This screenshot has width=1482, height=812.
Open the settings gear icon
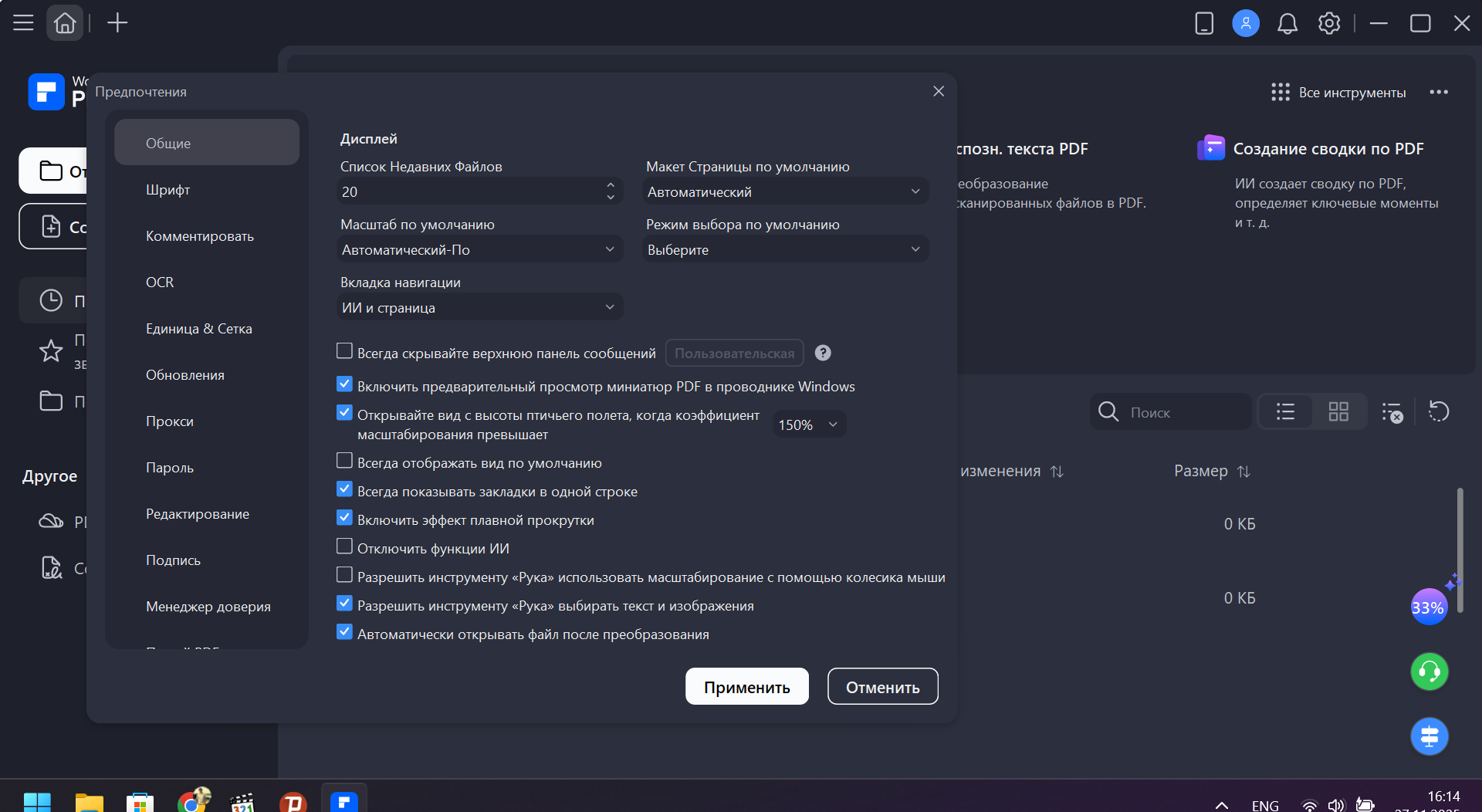coord(1328,23)
